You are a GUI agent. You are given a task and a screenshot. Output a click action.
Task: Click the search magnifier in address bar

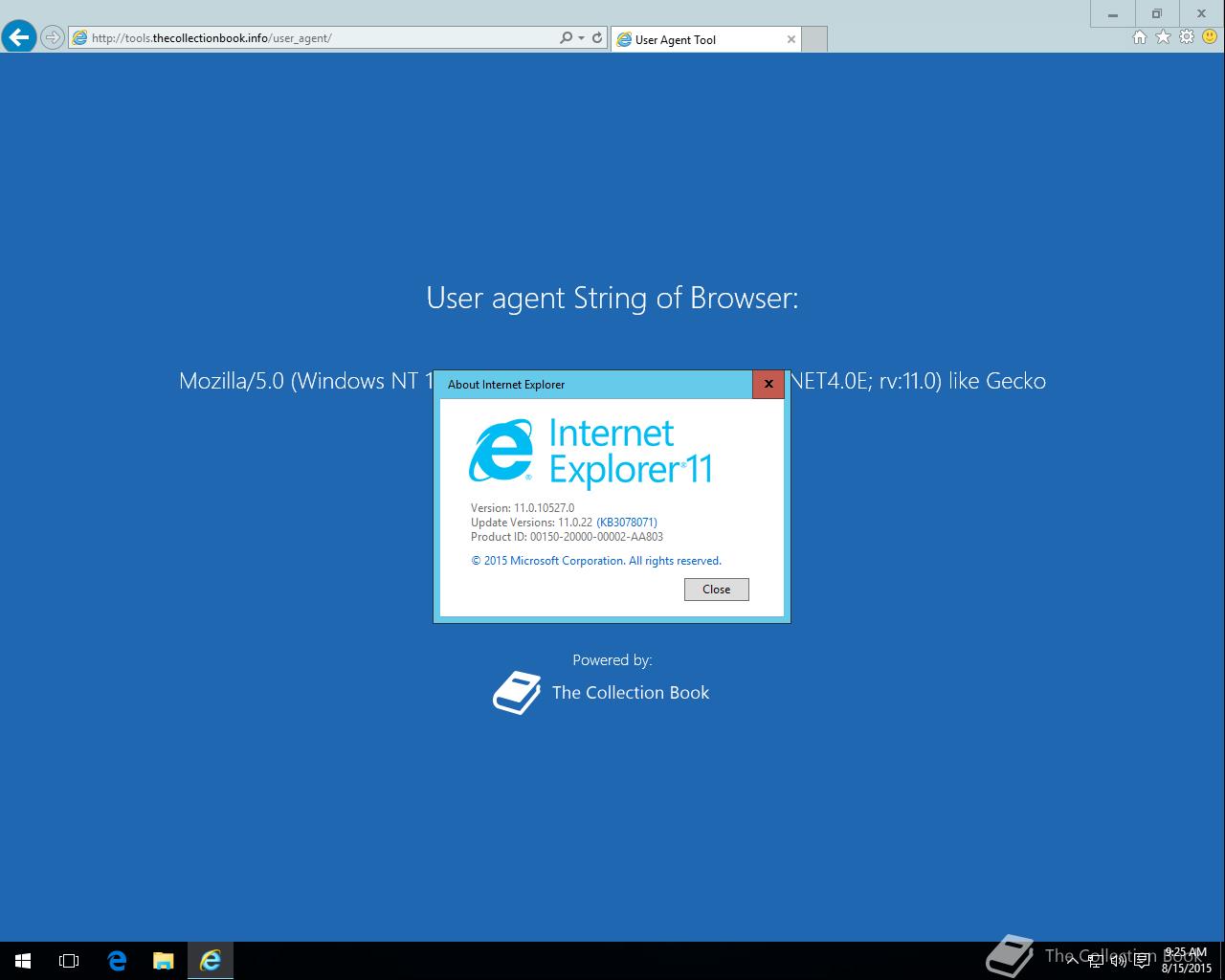tap(567, 38)
